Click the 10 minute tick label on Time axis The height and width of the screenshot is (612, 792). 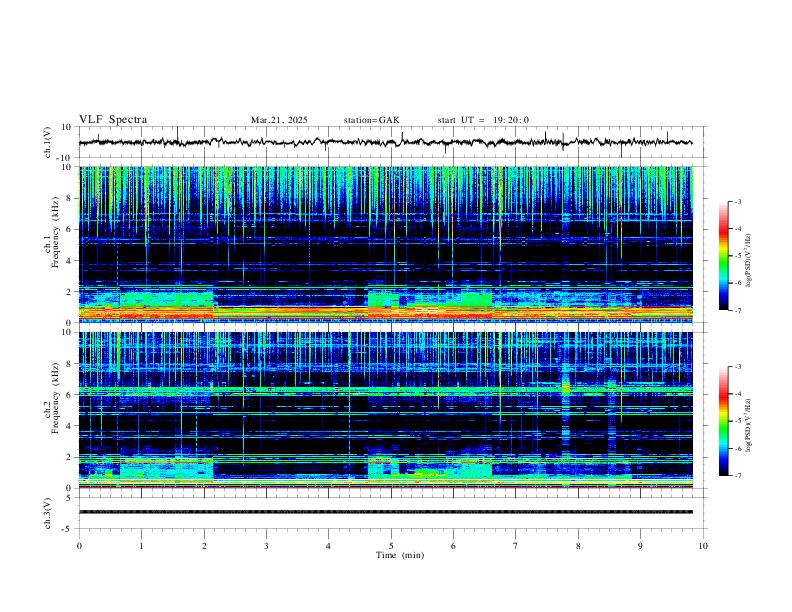(703, 546)
